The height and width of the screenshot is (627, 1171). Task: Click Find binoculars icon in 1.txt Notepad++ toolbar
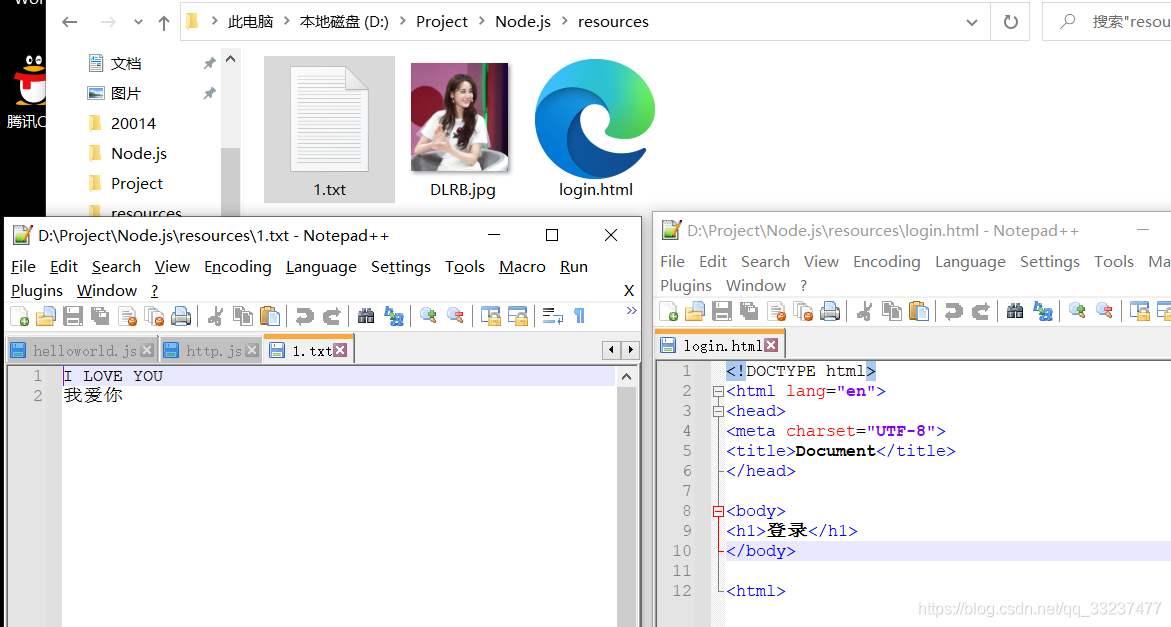pyautogui.click(x=366, y=316)
